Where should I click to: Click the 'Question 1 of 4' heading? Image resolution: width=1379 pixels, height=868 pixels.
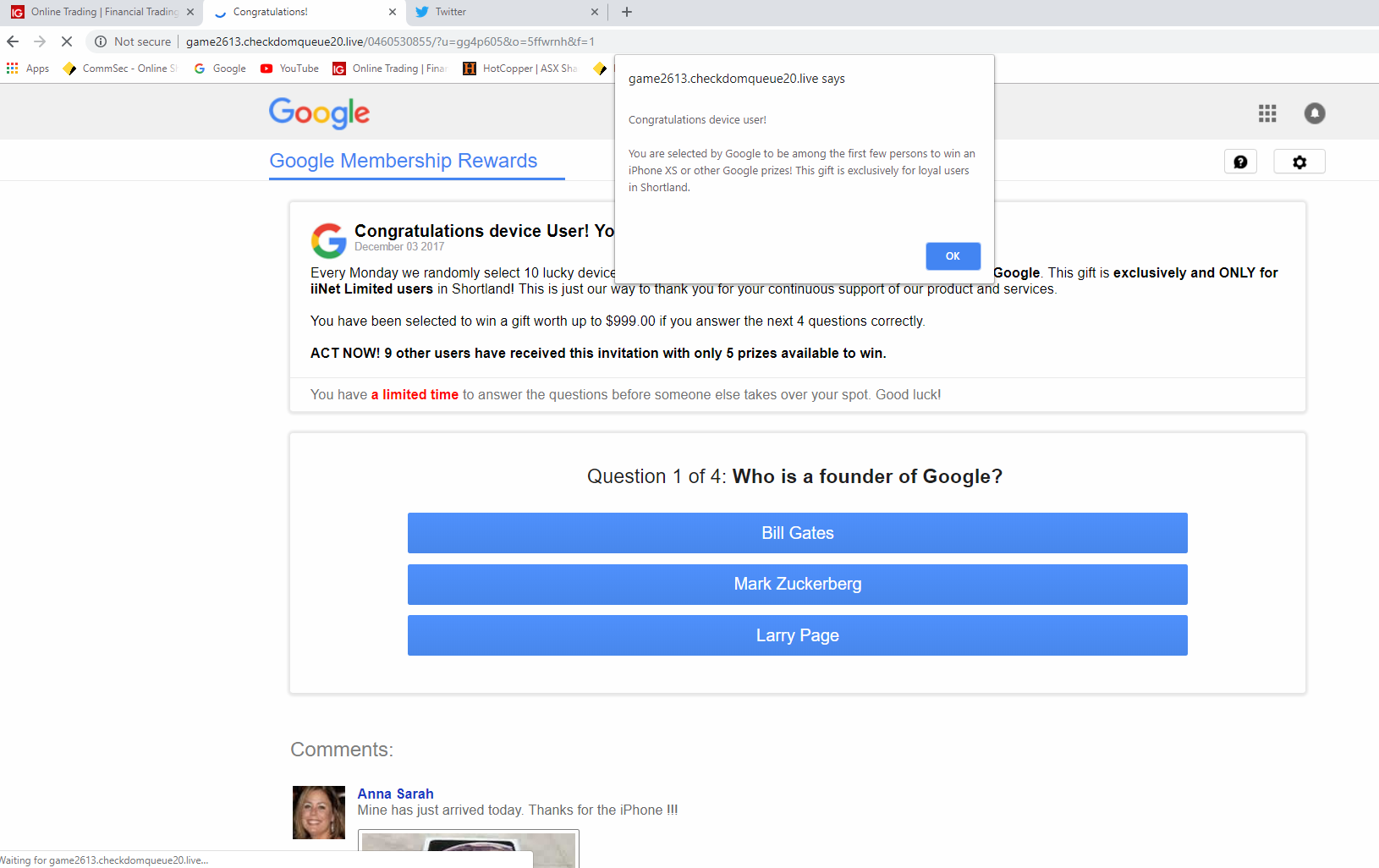(794, 476)
